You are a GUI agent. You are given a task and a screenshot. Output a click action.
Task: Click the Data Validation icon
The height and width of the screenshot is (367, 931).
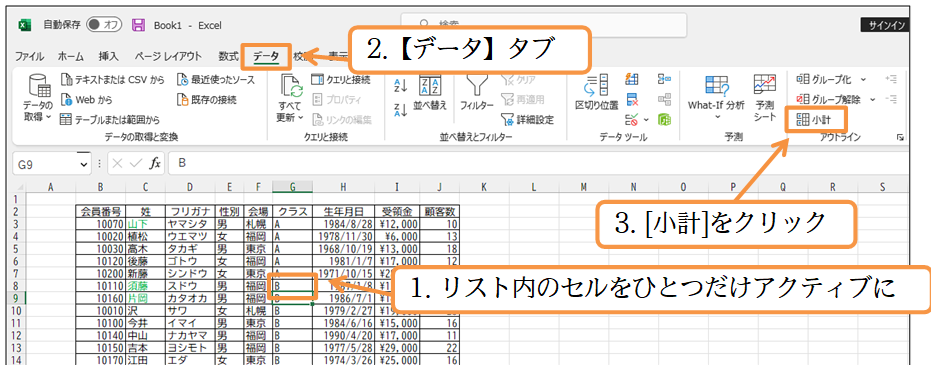coord(632,120)
